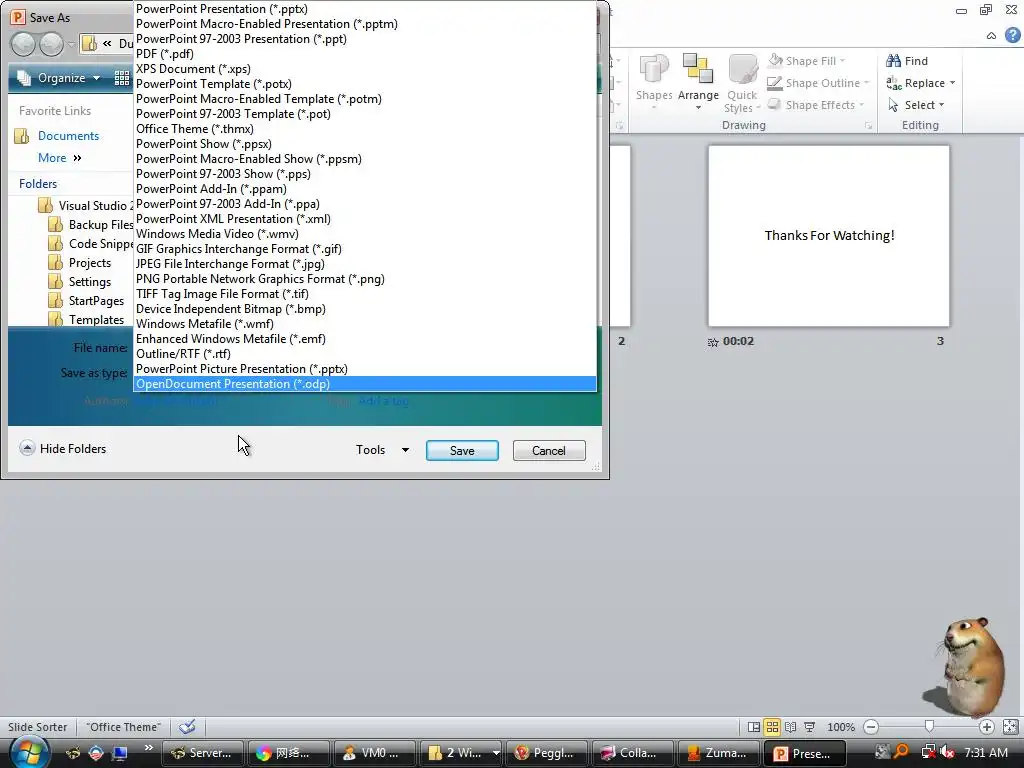Click the zoom in plus button
1024x768 pixels.
pos(986,727)
